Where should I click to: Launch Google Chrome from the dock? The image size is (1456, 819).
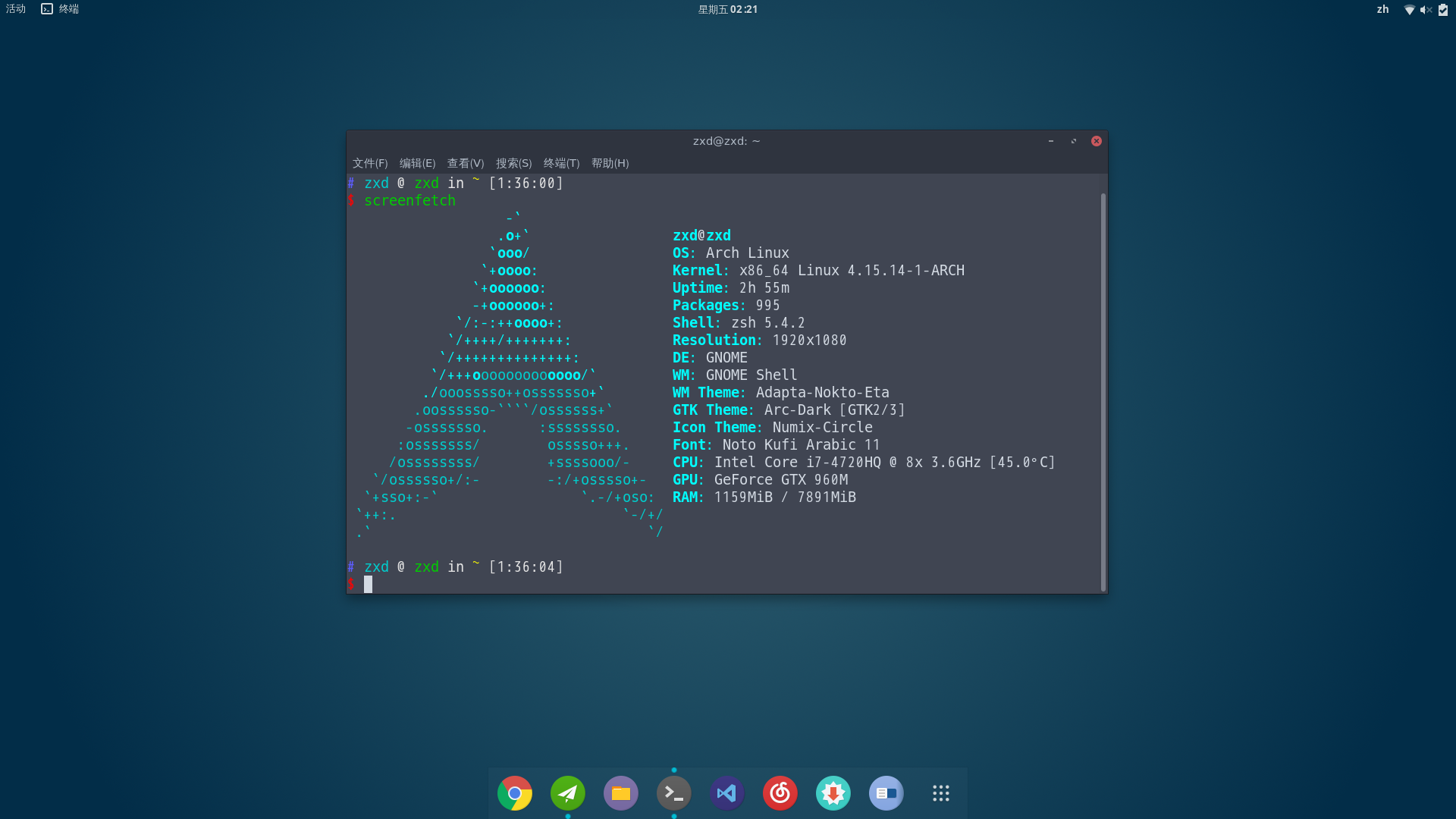point(515,793)
